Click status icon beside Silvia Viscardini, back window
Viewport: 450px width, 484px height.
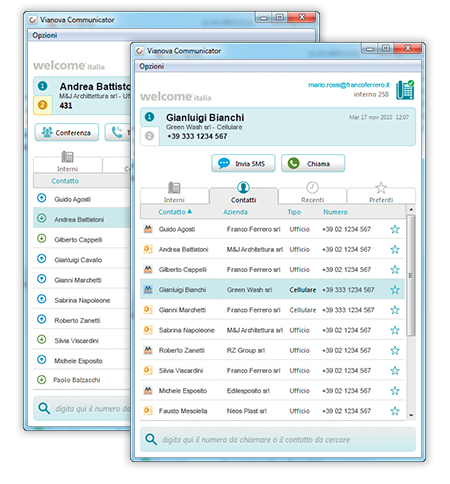(42, 340)
